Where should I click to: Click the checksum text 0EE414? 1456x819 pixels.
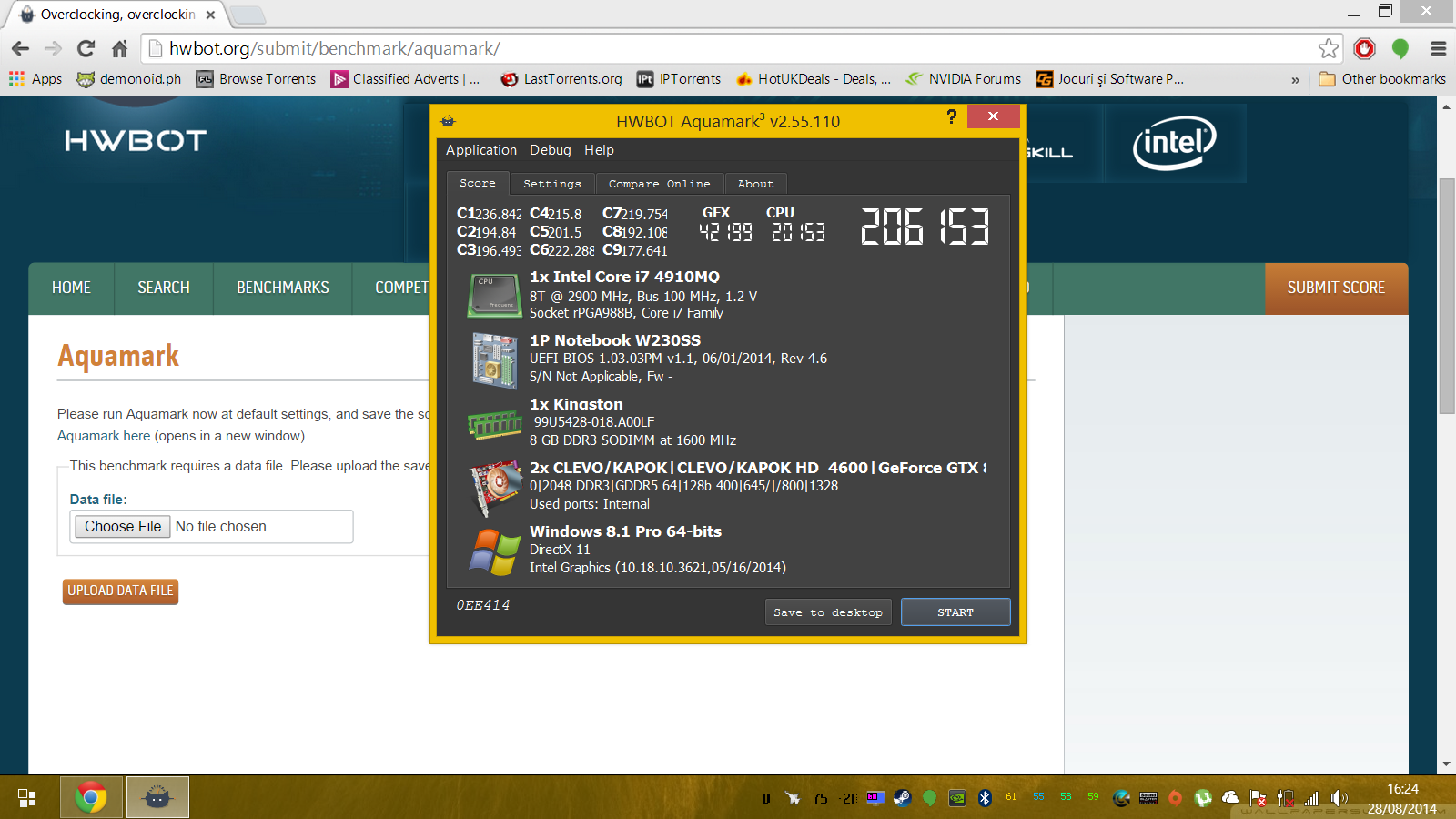[x=483, y=605]
